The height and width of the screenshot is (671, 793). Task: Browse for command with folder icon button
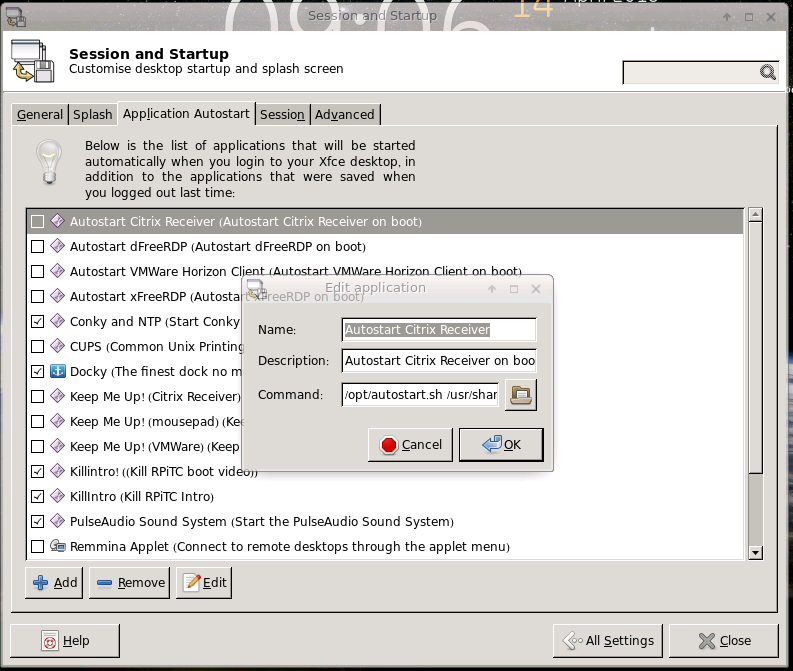(520, 395)
